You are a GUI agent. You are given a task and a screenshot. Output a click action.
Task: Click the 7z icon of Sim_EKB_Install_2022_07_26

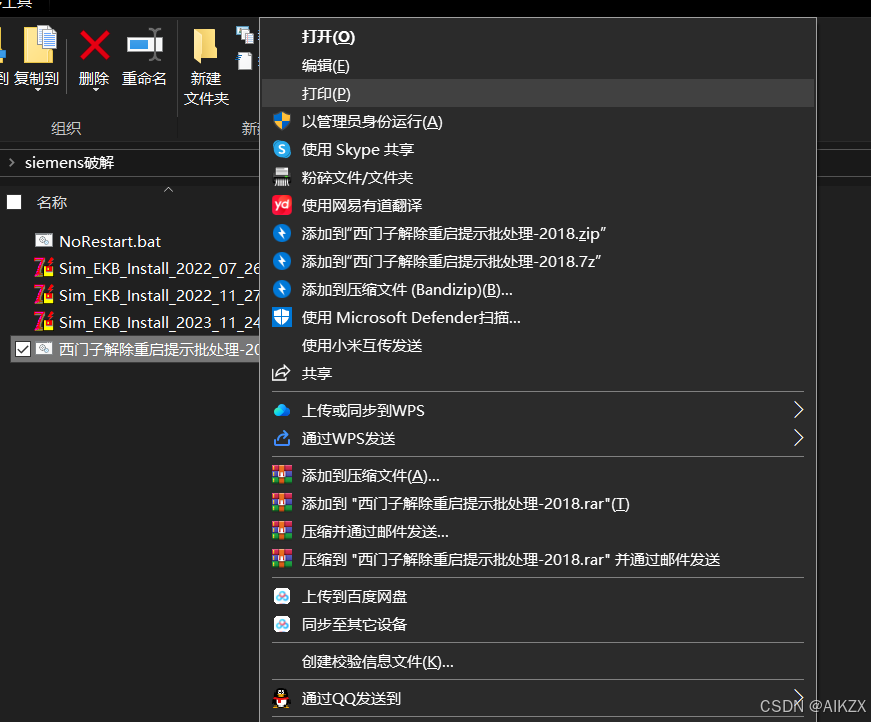(44, 268)
